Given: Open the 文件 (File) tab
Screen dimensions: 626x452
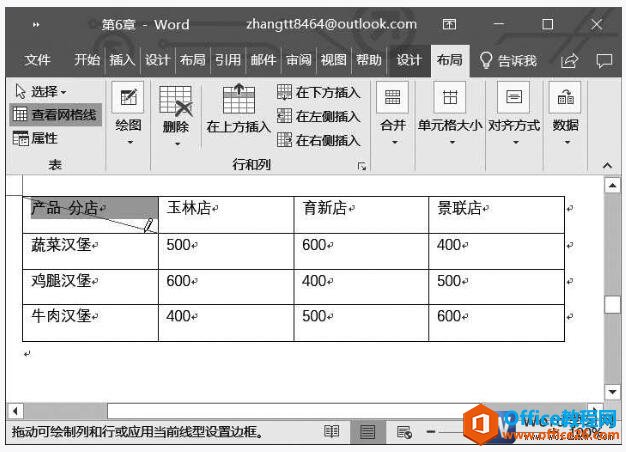Looking at the screenshot, I should [38, 60].
